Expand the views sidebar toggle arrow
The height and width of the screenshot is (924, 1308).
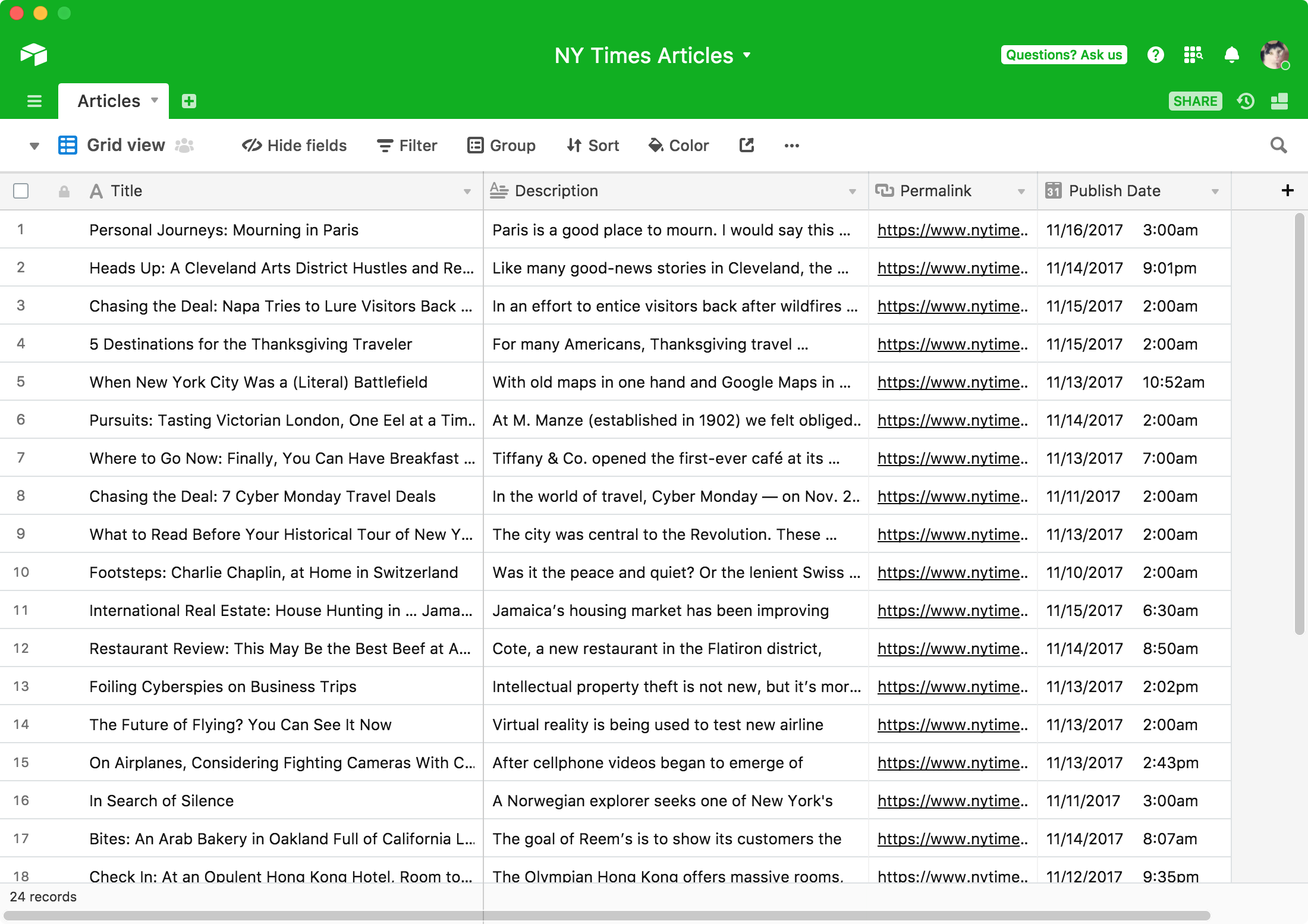tap(34, 146)
